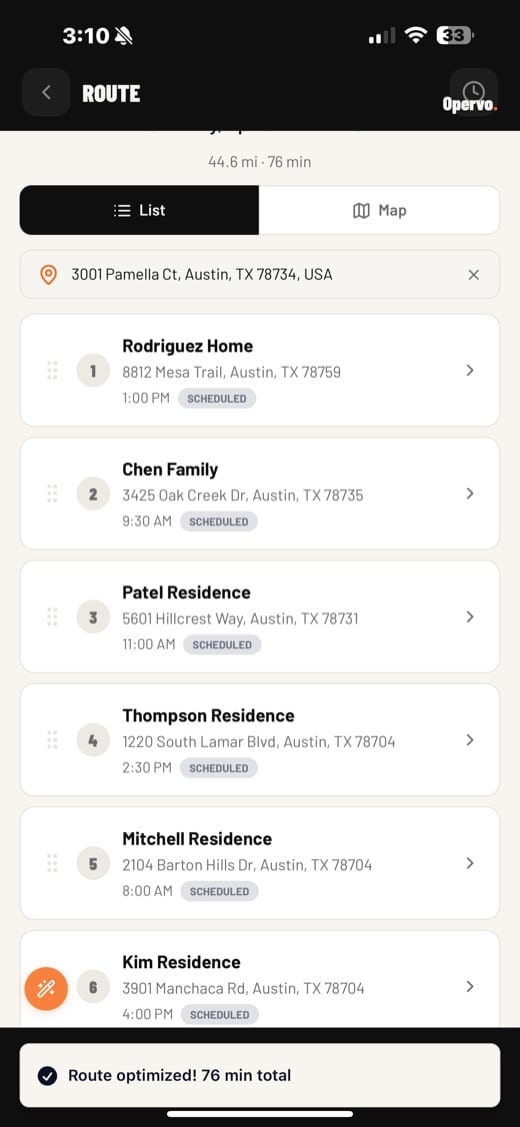Image resolution: width=520 pixels, height=1127 pixels.
Task: Switch to the Map view
Action: click(379, 211)
